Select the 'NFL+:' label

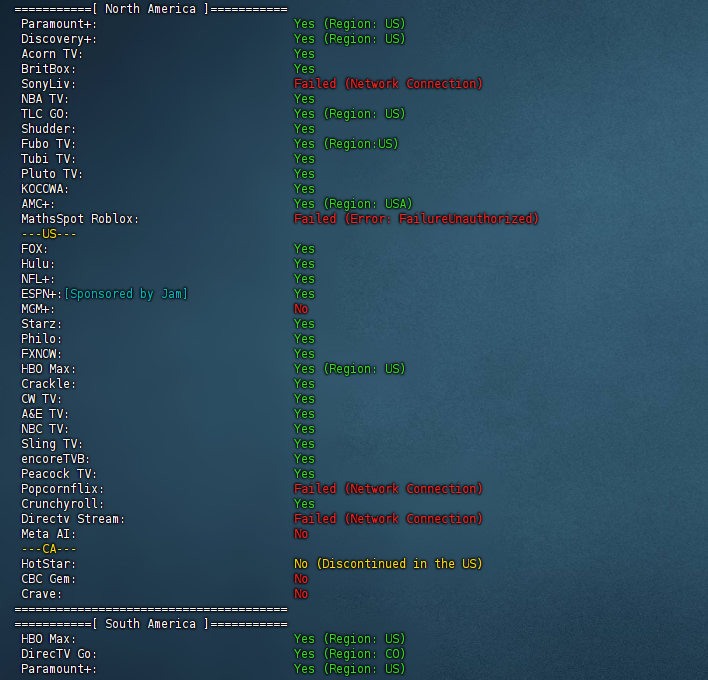coord(38,279)
